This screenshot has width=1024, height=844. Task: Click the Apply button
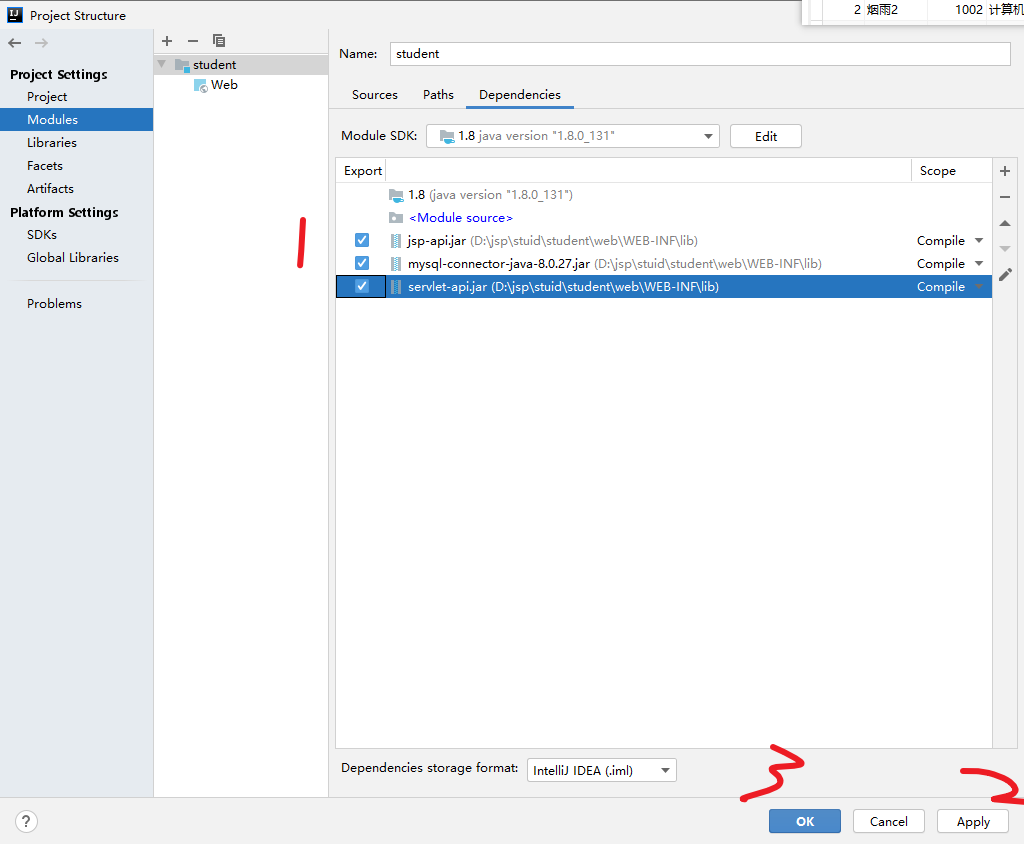pyautogui.click(x=973, y=821)
